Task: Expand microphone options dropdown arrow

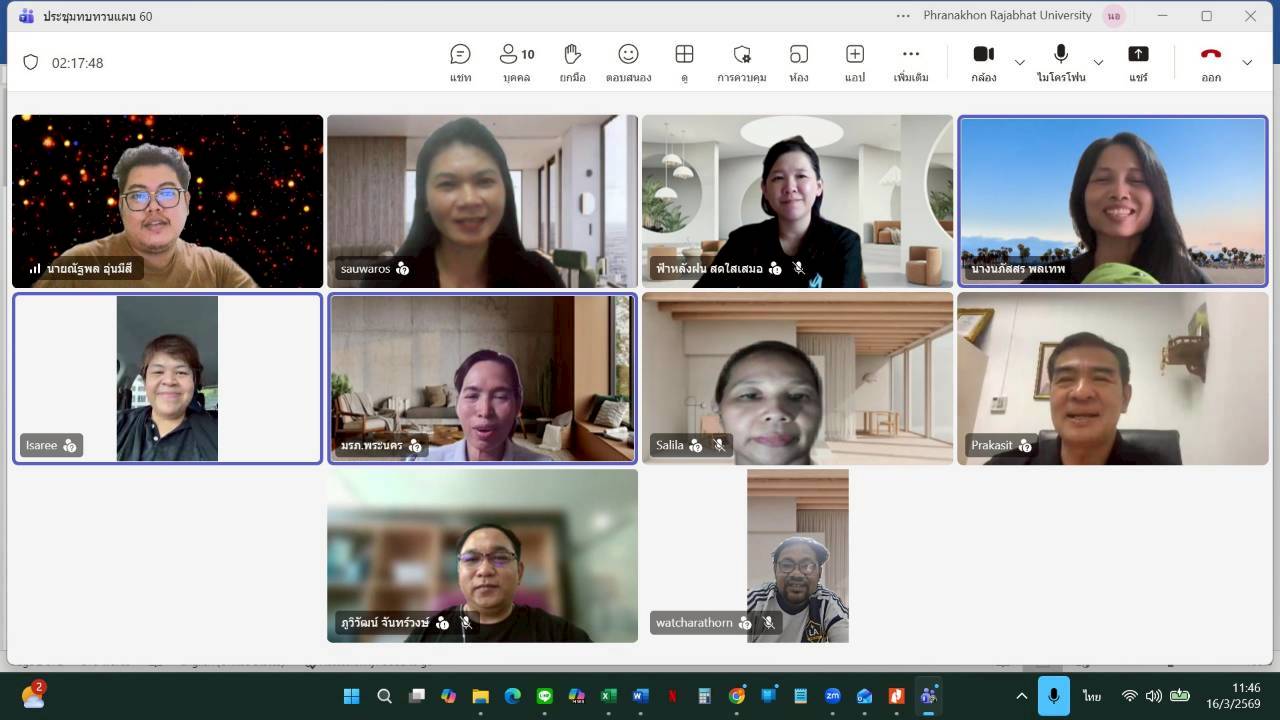Action: (x=1098, y=63)
